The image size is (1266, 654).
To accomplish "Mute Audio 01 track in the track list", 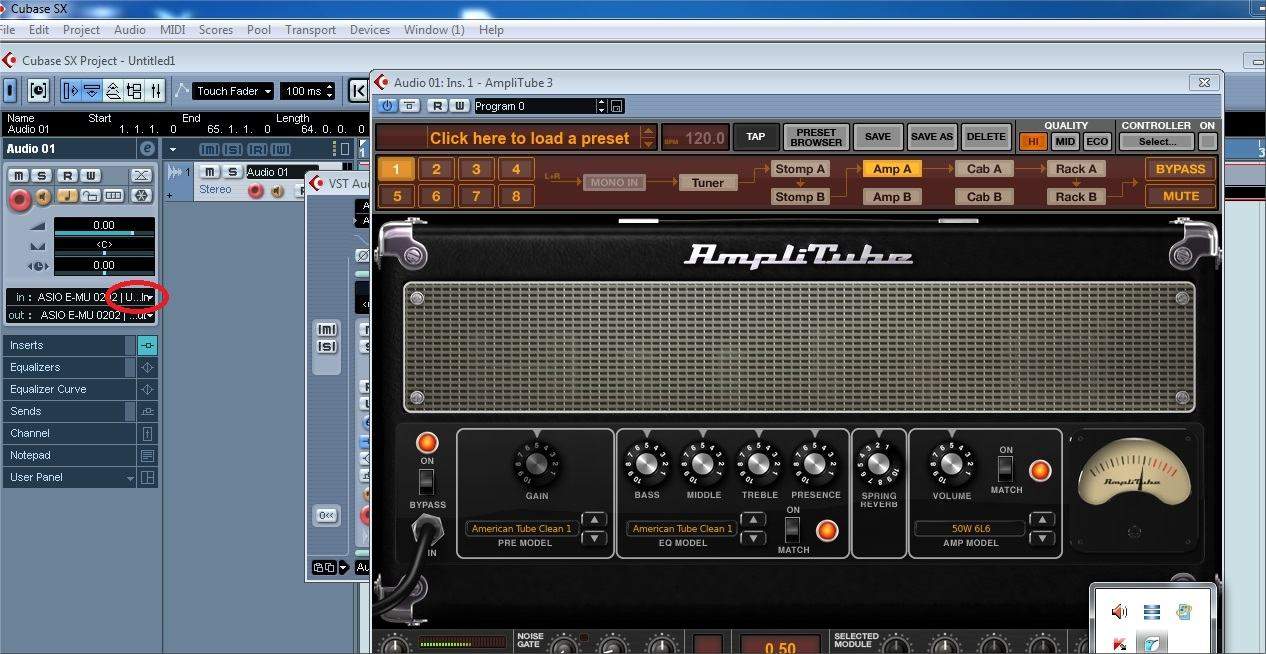I will pos(210,173).
